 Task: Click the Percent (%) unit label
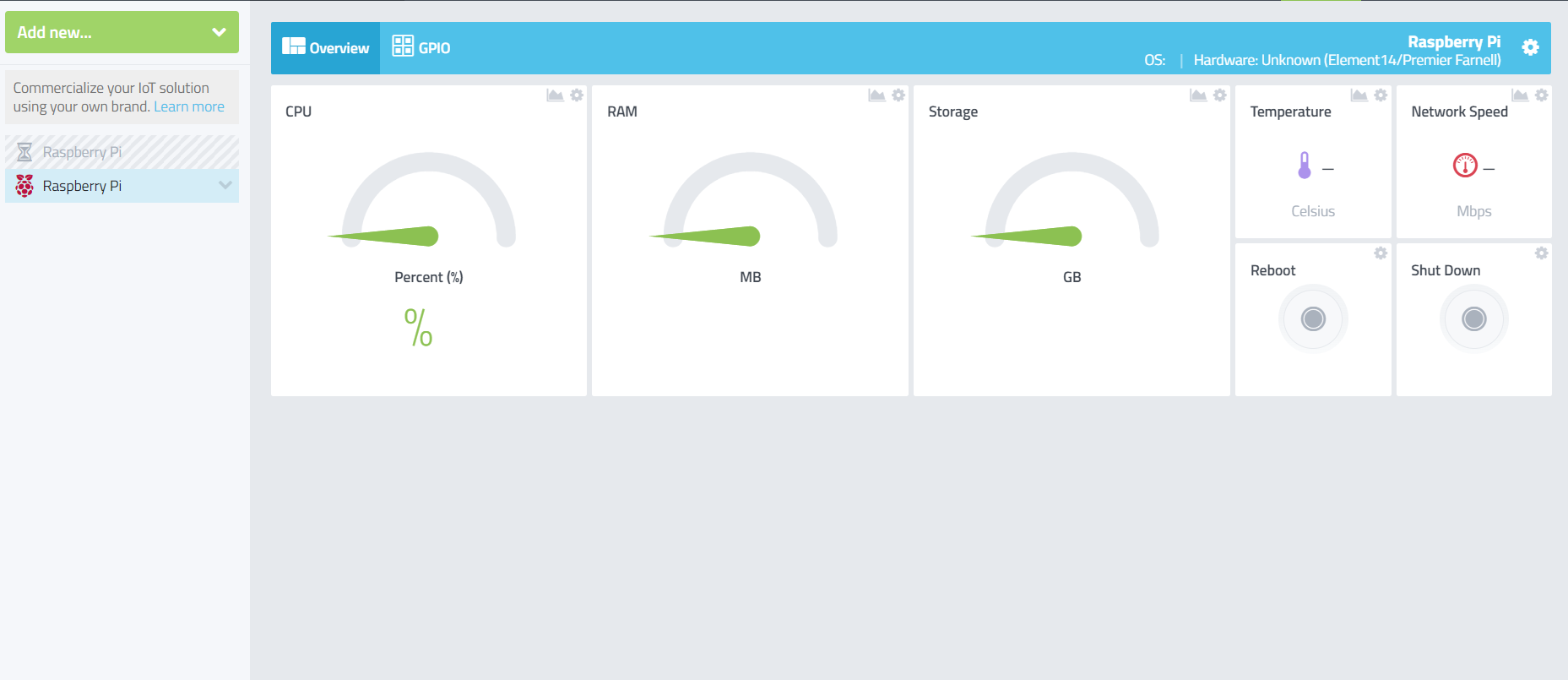pos(429,277)
